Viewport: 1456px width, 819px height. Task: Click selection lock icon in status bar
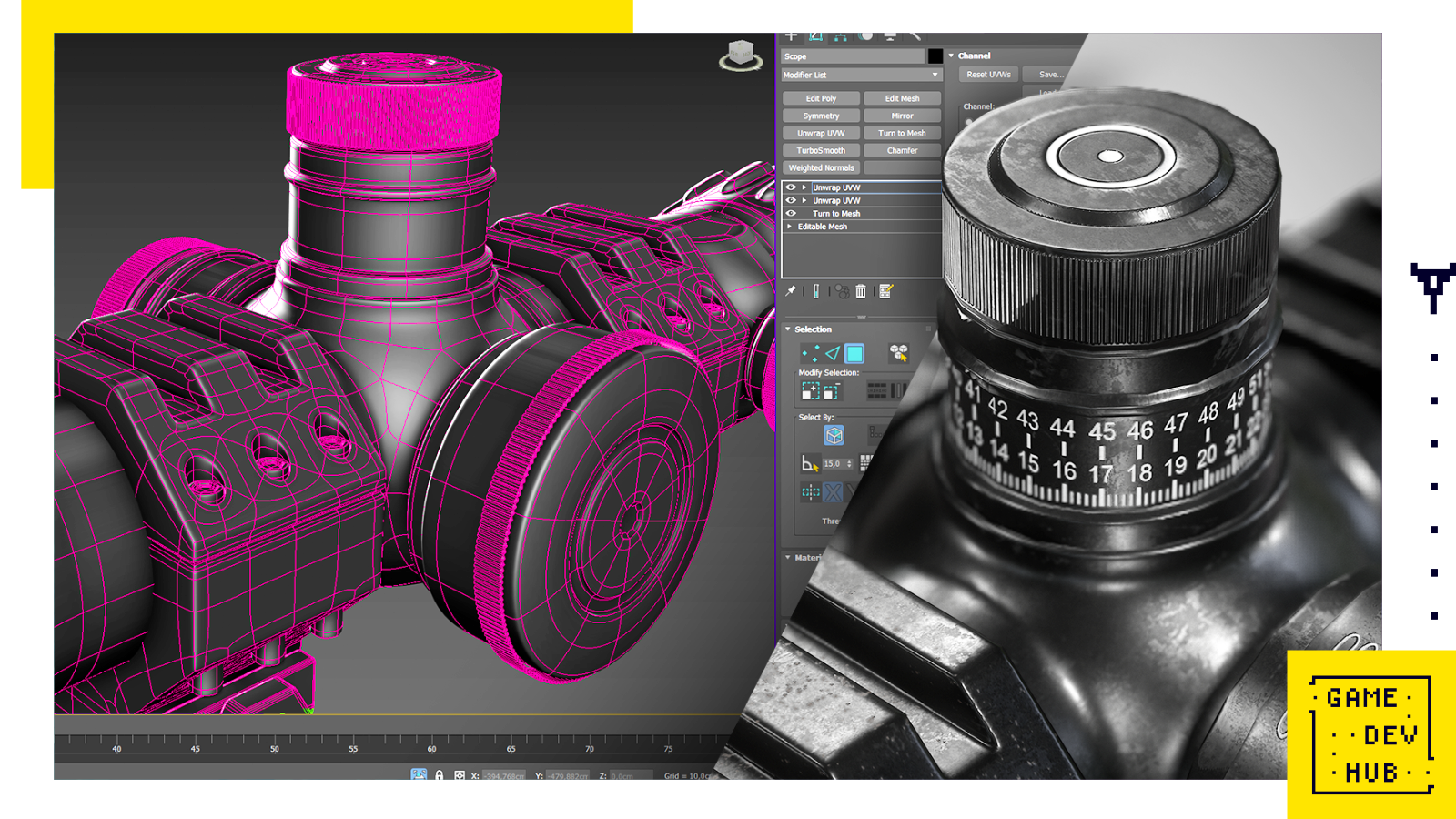tap(440, 775)
